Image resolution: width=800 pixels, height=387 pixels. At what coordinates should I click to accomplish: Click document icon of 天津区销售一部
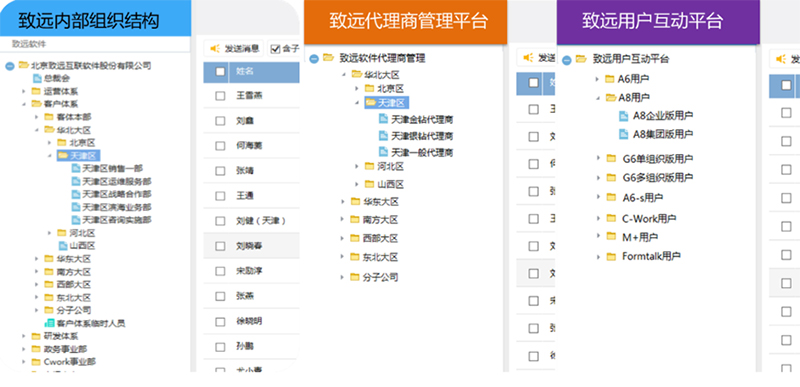[76, 168]
